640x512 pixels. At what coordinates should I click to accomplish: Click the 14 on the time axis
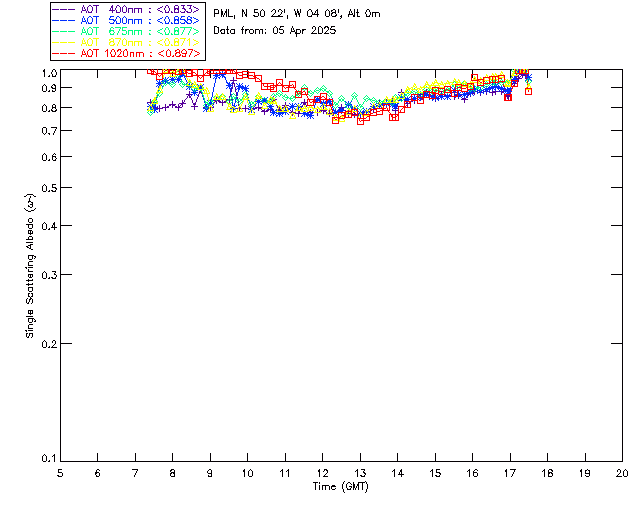coord(398,473)
